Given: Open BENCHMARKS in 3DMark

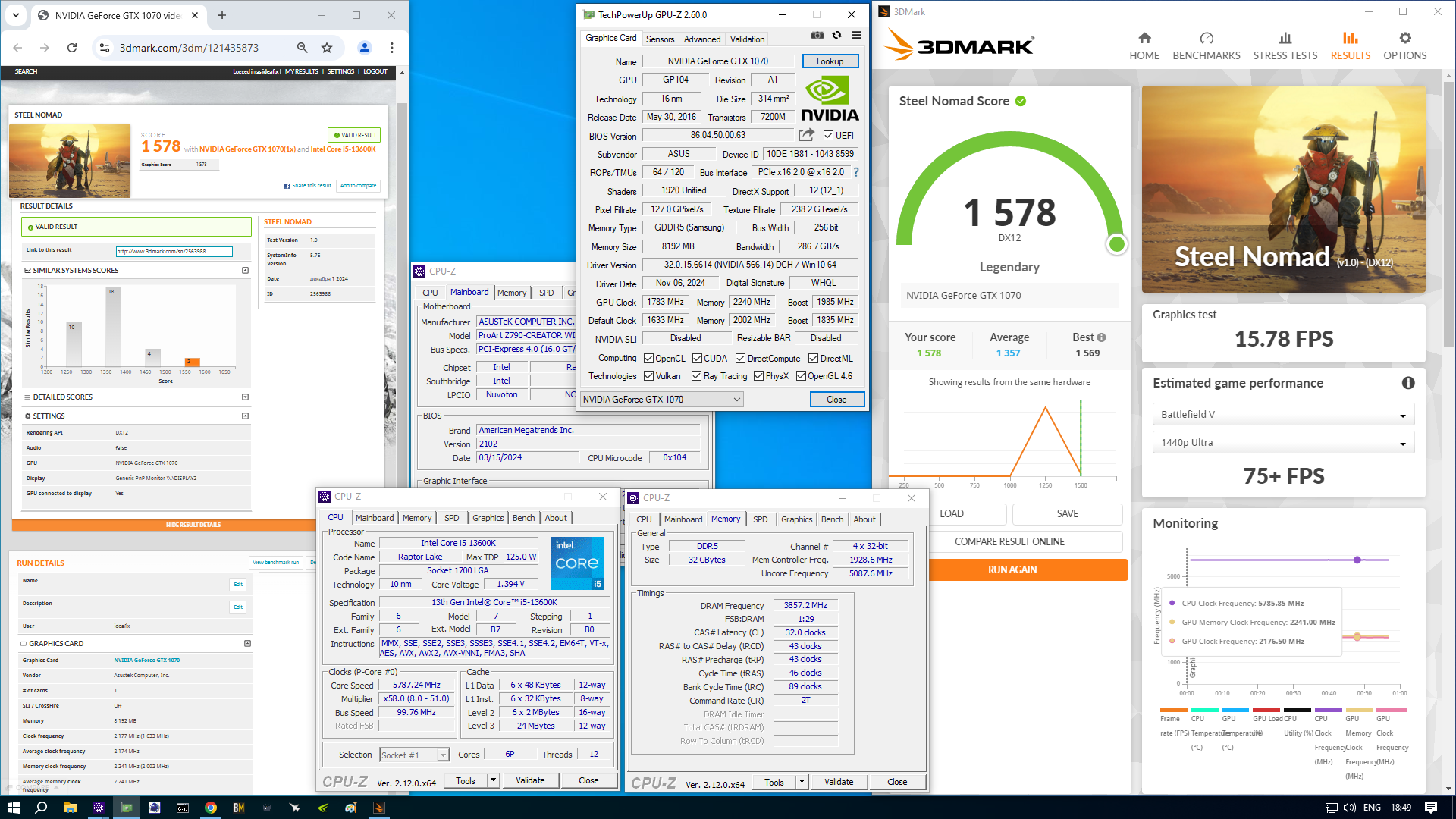Looking at the screenshot, I should [x=1207, y=46].
